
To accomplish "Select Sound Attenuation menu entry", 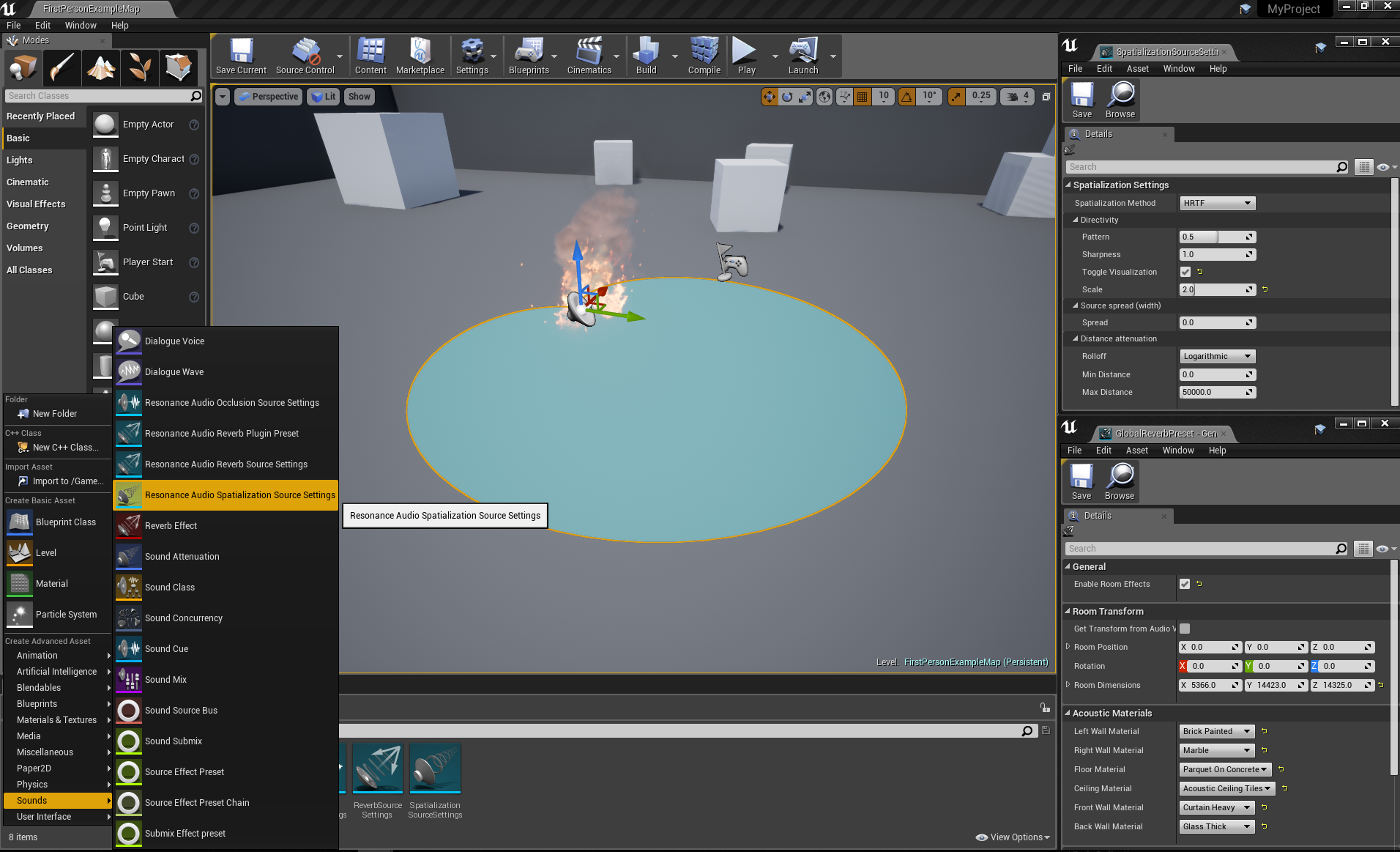I will 226,557.
